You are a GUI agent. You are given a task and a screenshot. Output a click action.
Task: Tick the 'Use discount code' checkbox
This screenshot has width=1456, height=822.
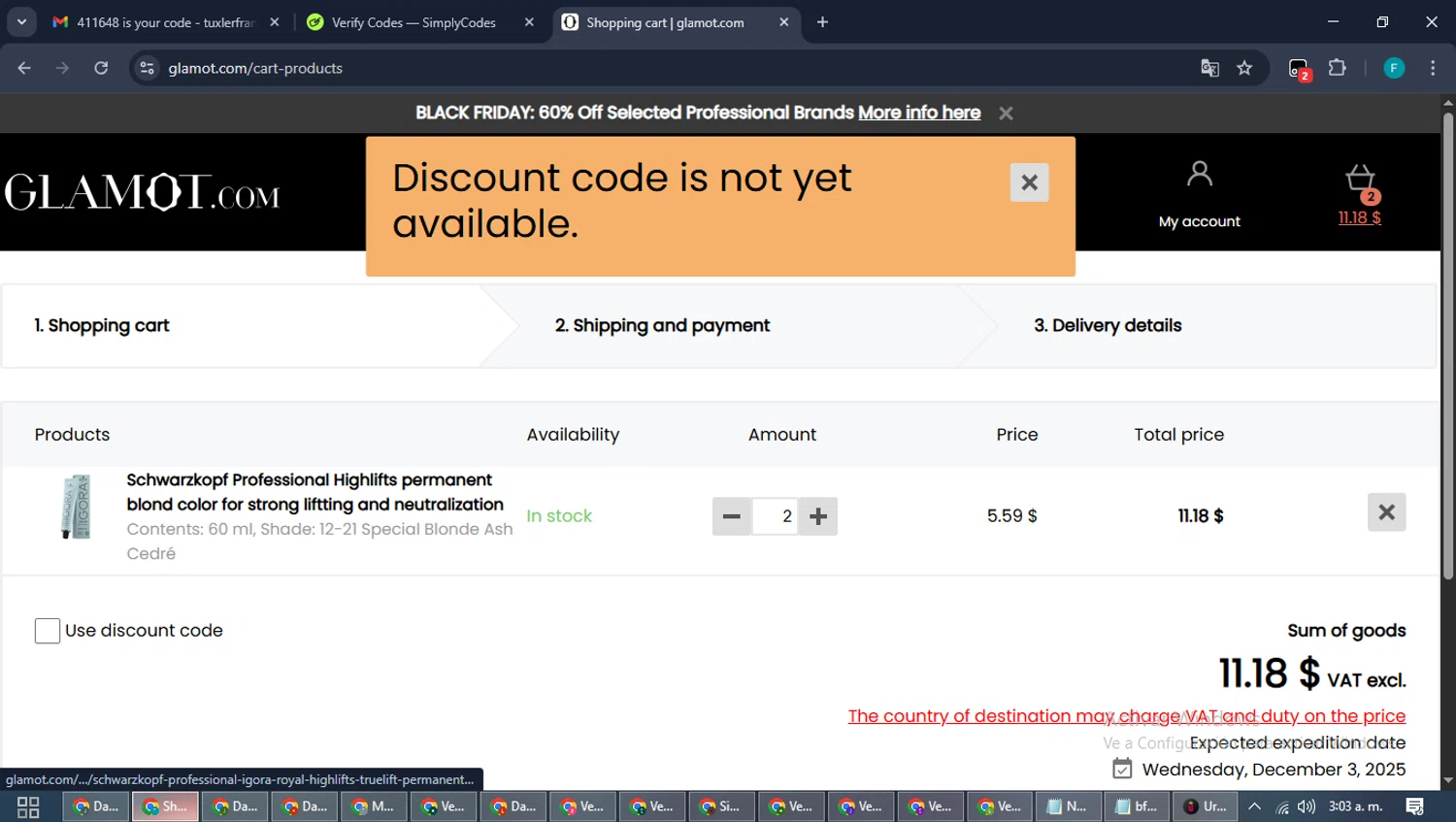[x=48, y=631]
